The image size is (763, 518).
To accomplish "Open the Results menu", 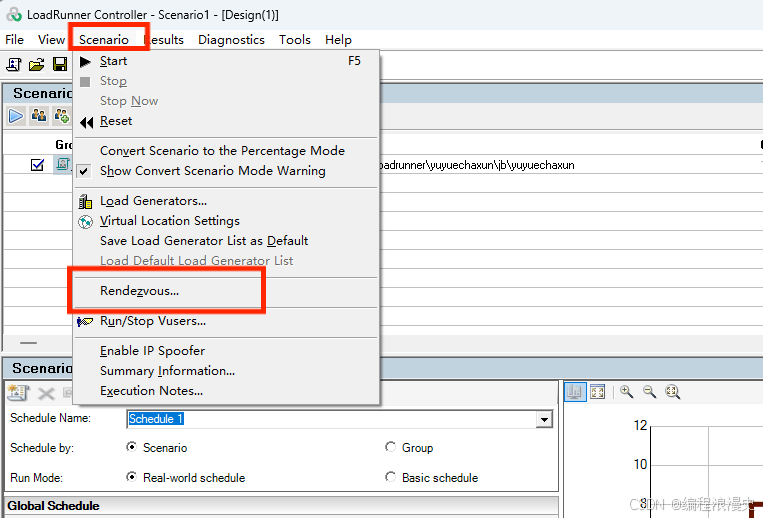I will [164, 39].
